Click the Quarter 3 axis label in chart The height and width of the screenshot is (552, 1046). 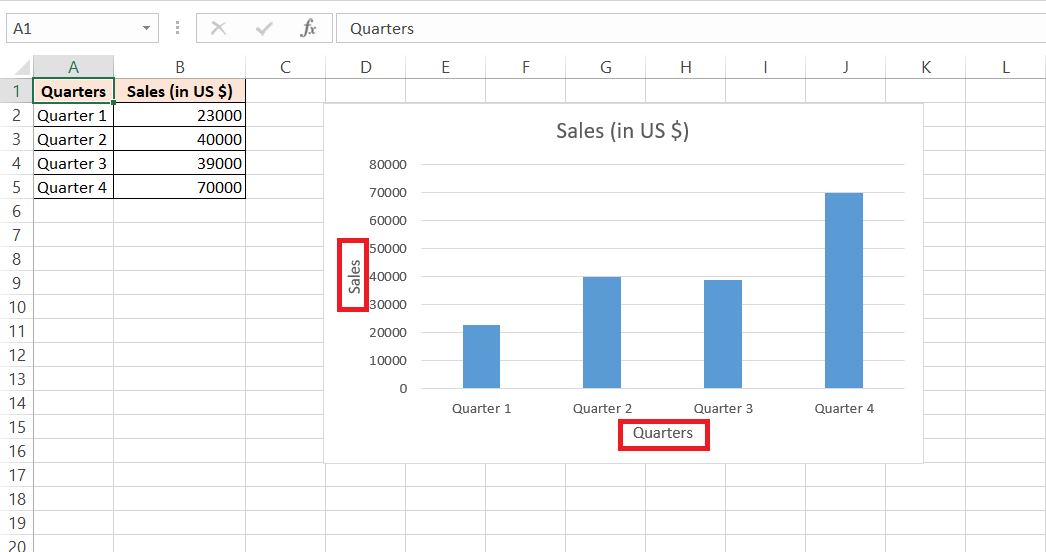(x=723, y=408)
